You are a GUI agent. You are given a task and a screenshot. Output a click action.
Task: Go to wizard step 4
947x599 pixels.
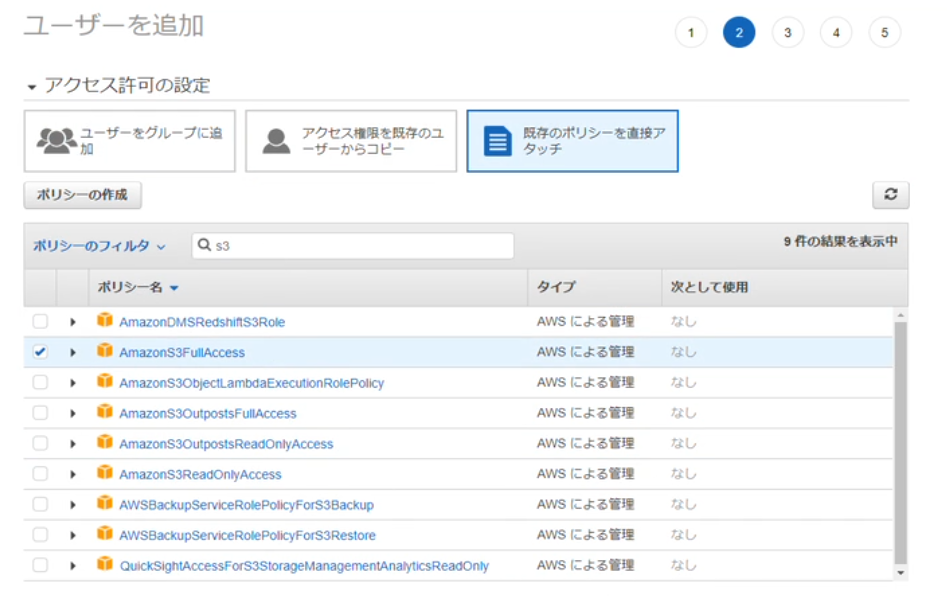click(836, 33)
